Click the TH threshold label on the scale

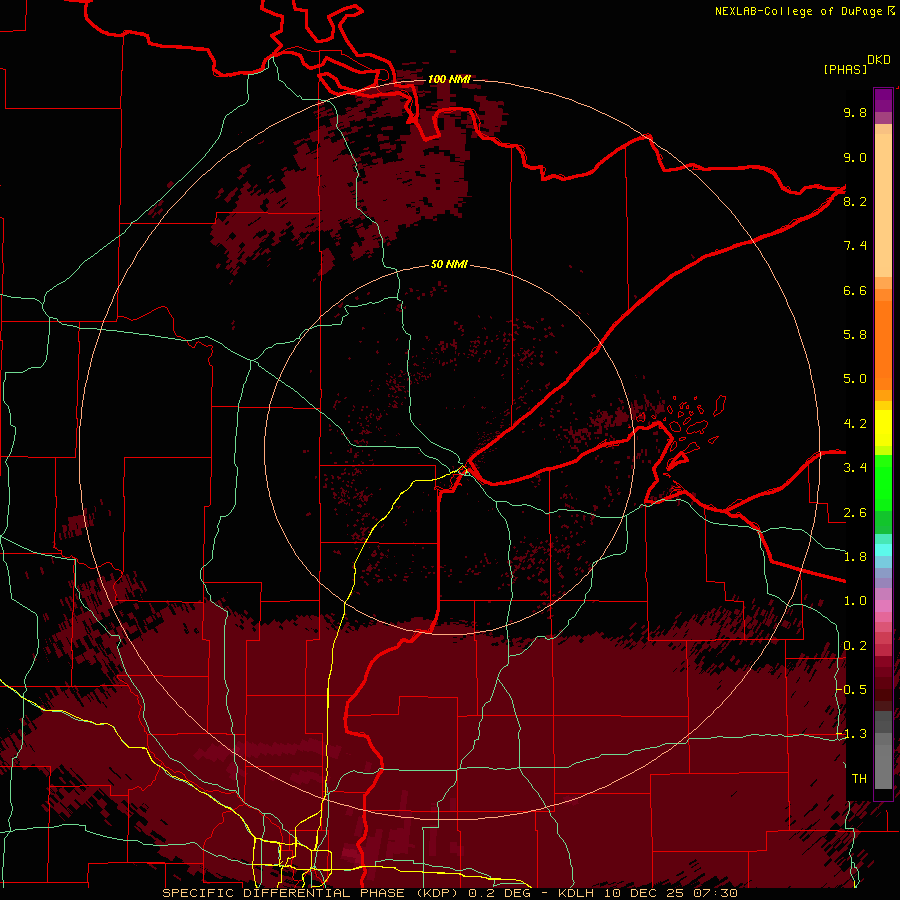pyautogui.click(x=859, y=779)
